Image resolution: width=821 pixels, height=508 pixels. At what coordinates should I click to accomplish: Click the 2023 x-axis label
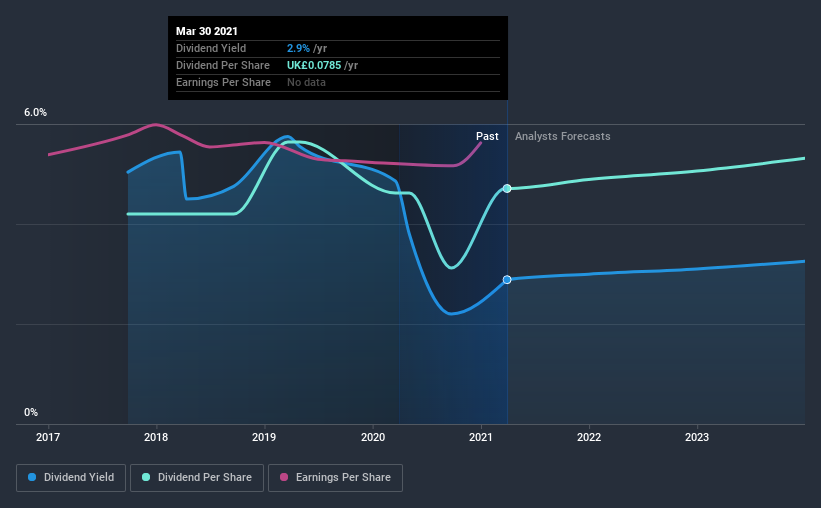[x=697, y=437]
